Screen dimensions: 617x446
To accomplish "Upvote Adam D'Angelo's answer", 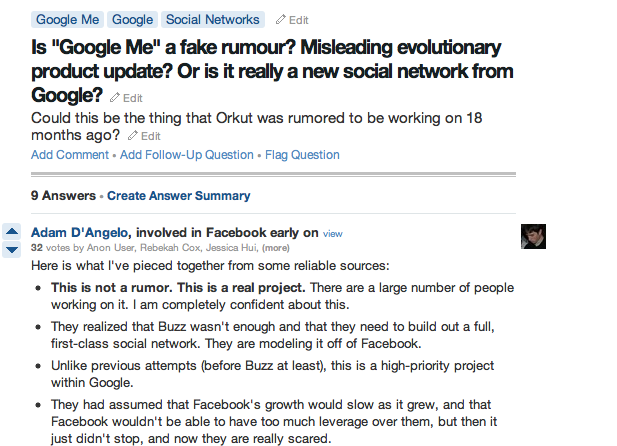I will tap(12, 232).
